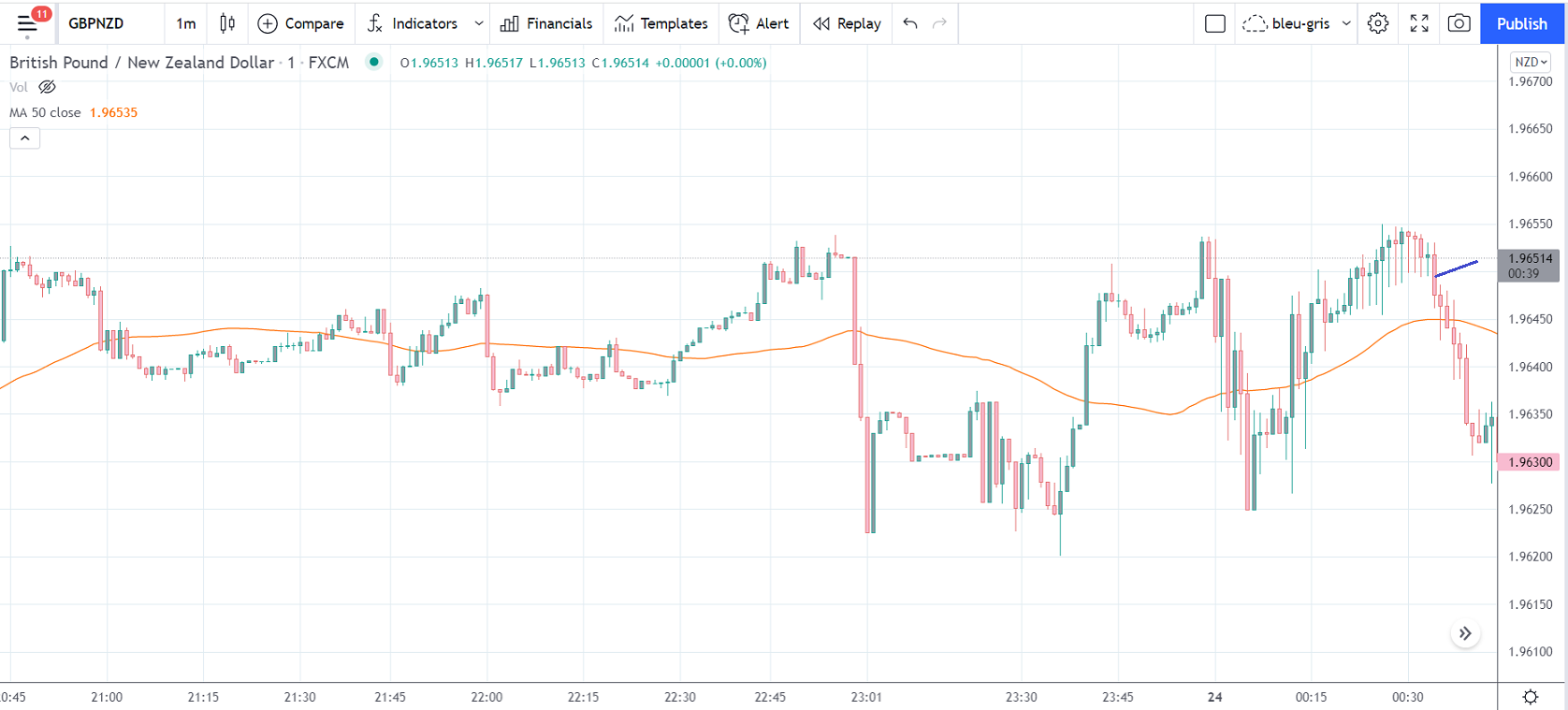
Task: Click the undo arrow icon
Action: tap(910, 23)
